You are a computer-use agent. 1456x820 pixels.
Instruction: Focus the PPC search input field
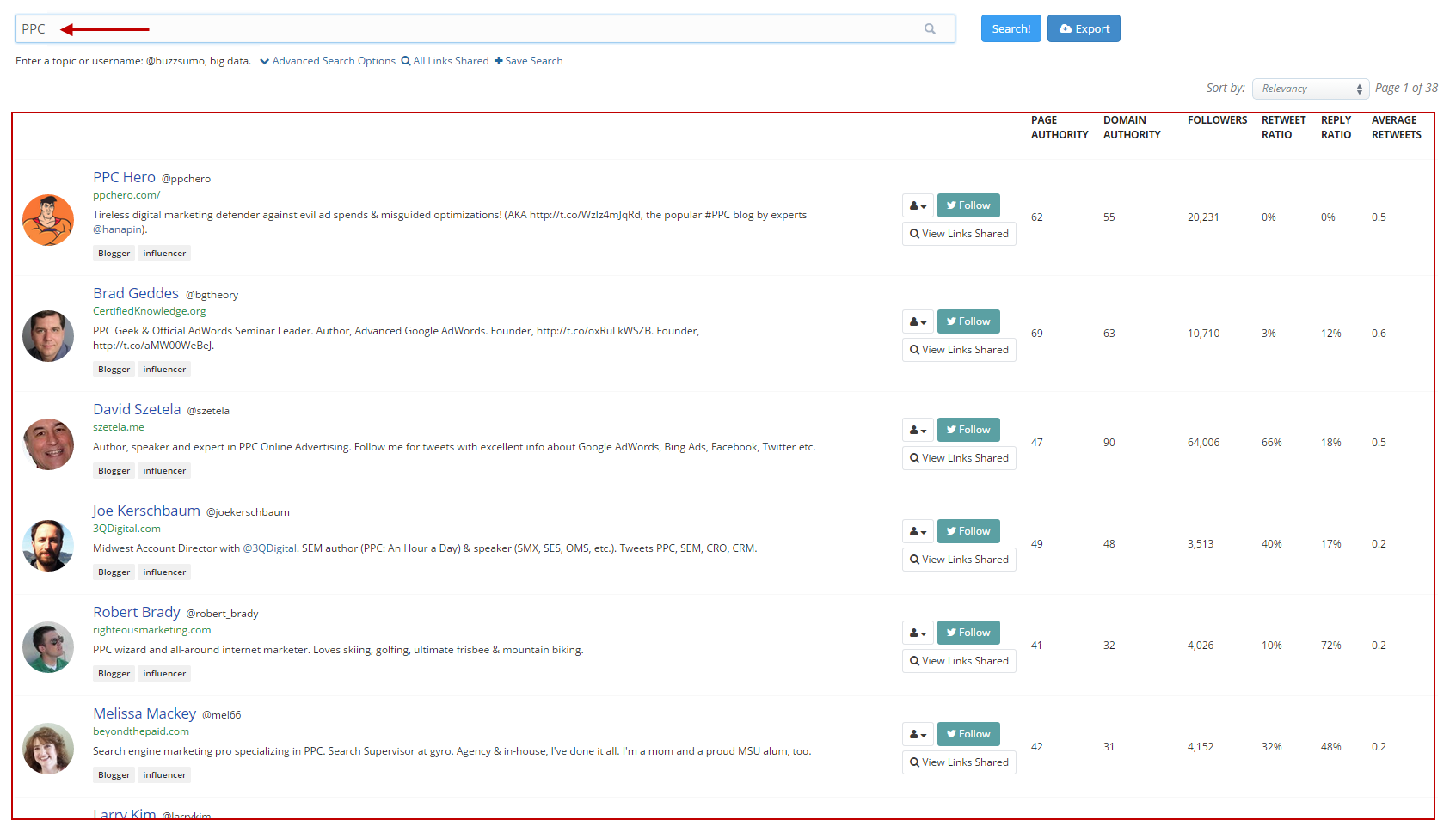(485, 28)
